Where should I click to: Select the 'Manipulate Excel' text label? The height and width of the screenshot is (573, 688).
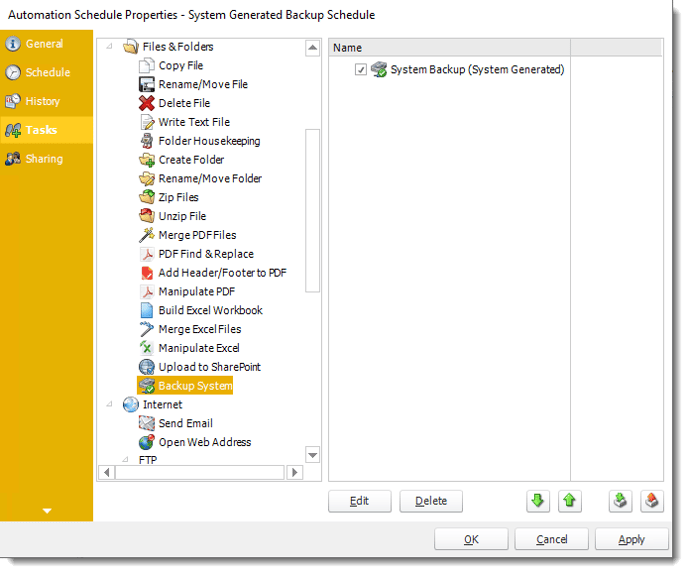[x=199, y=348]
